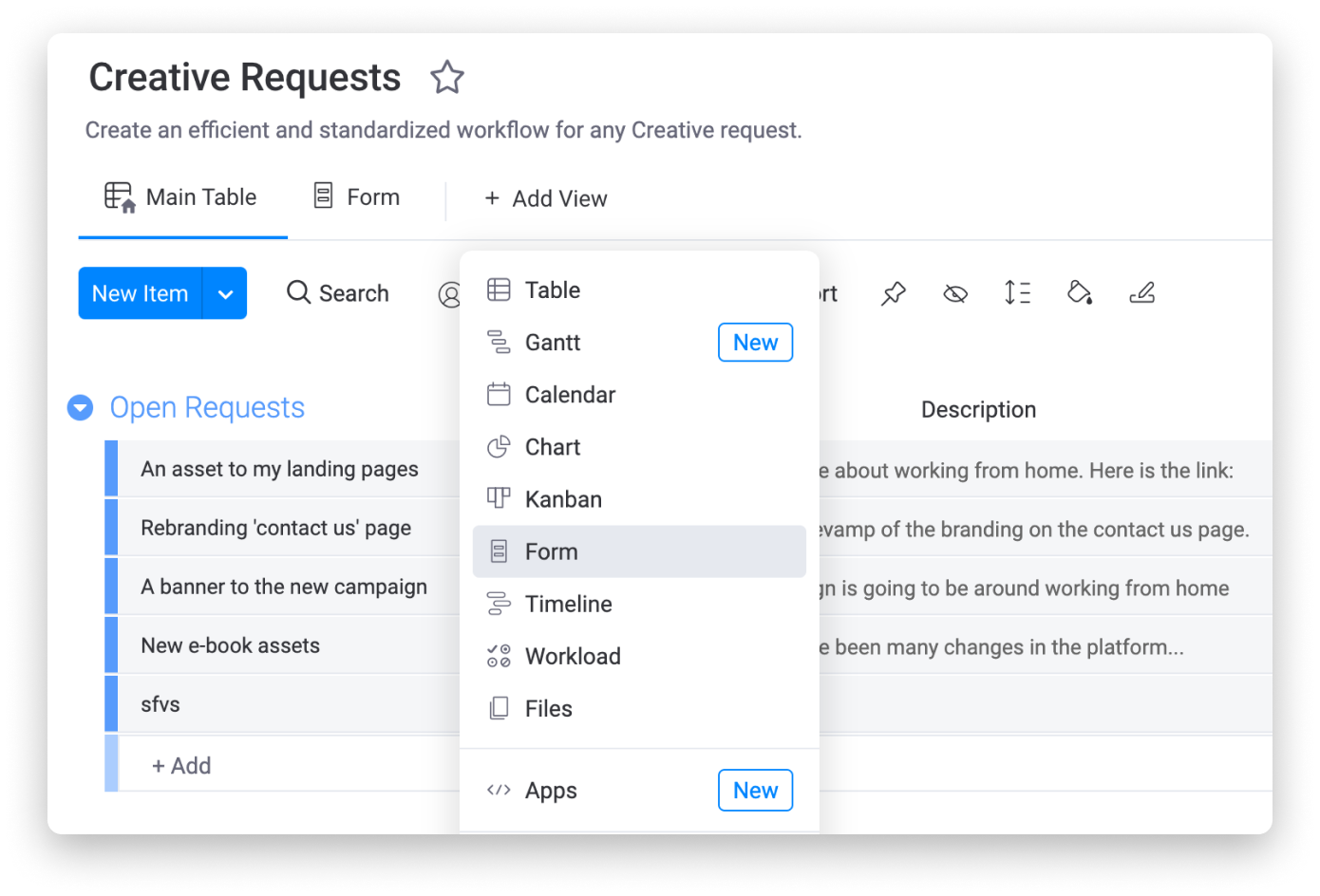Viewport: 1320px width, 896px height.
Task: Click 'An asset to my landing pages' item
Action: [279, 469]
